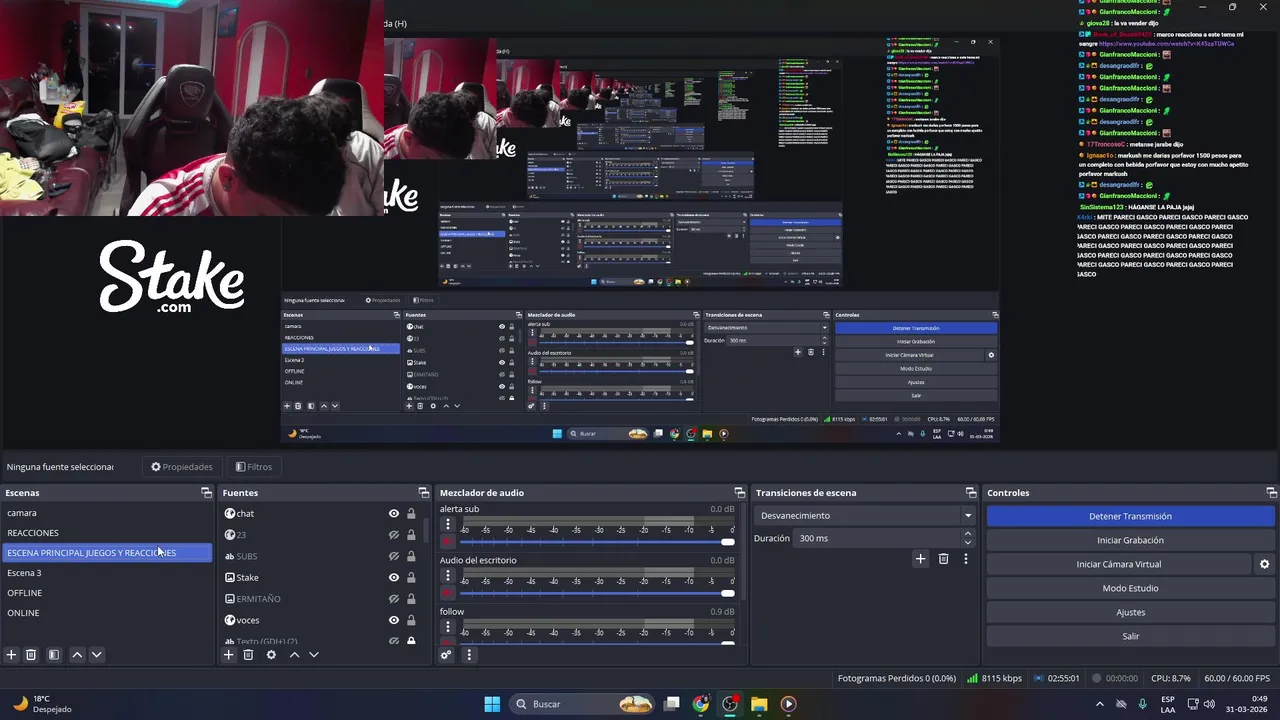Add a new scene in Escenas panel

click(11, 655)
